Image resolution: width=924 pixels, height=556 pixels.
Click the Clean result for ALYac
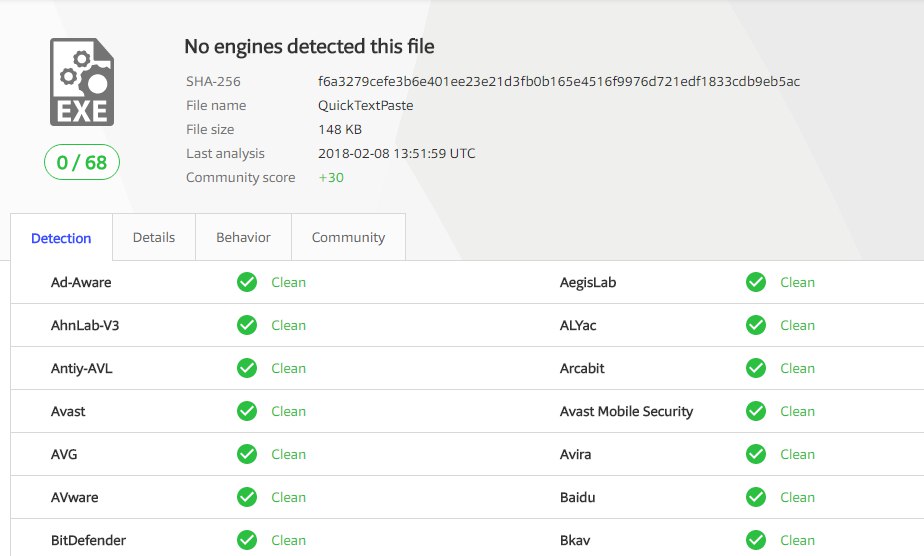(797, 325)
